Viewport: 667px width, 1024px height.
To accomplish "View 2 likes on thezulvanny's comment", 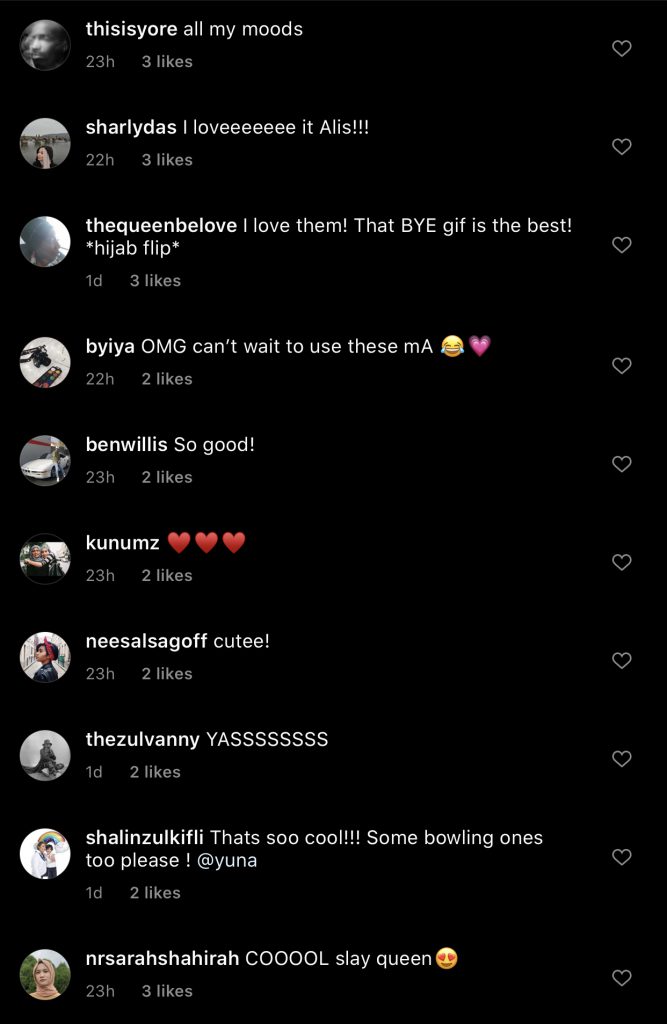I will pos(155,772).
